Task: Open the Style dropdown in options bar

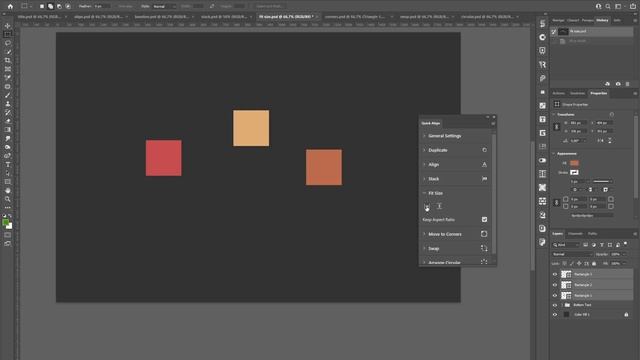Action: pos(164,6)
